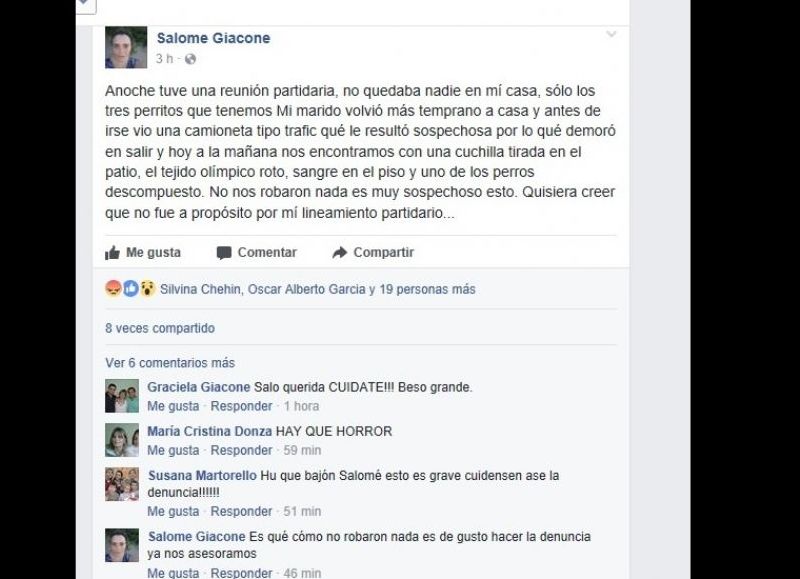Open Salome Giacone's profile name link
Image resolution: width=800 pixels, height=579 pixels.
[213, 38]
